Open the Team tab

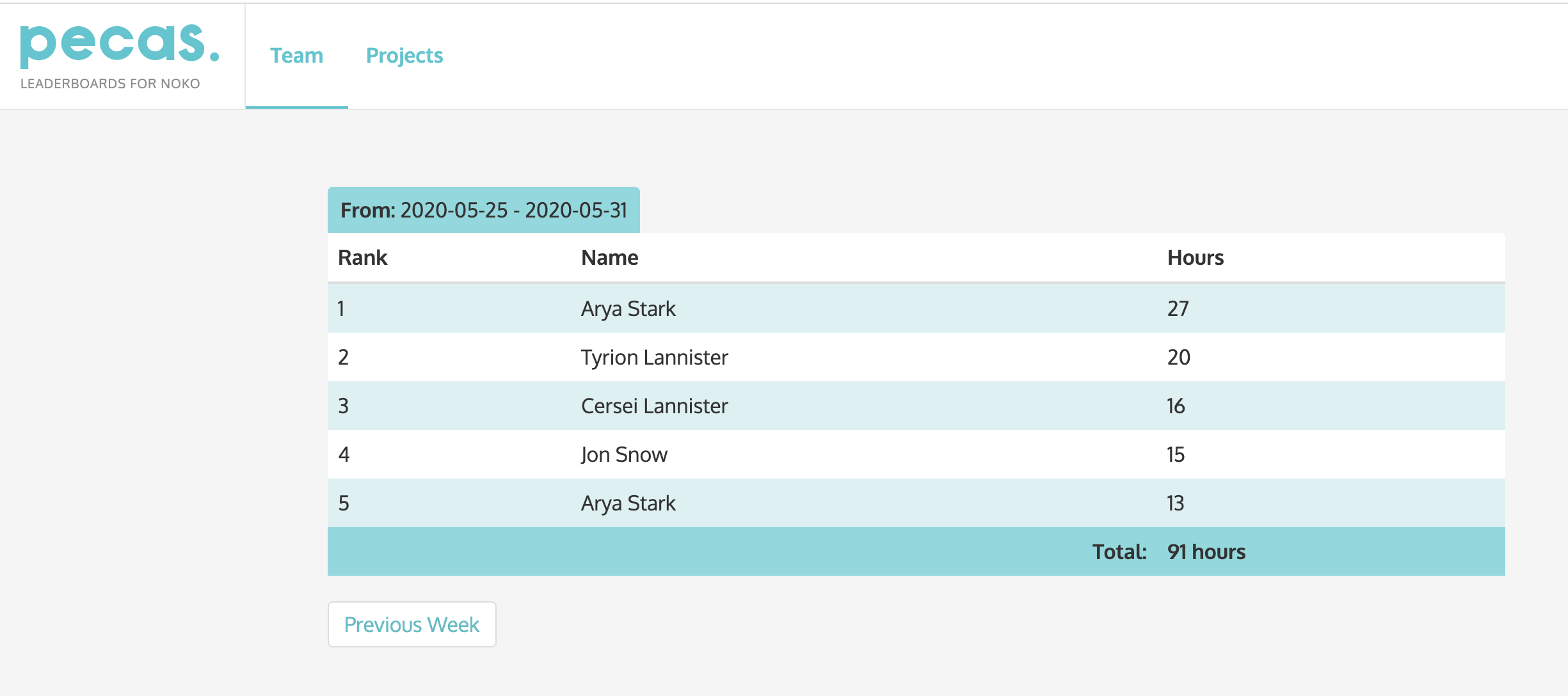(x=296, y=56)
